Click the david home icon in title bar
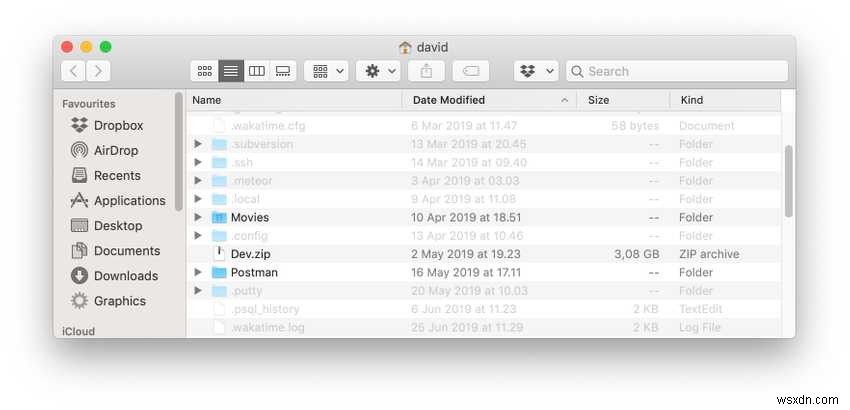The width and height of the screenshot is (850, 410). coord(405,48)
